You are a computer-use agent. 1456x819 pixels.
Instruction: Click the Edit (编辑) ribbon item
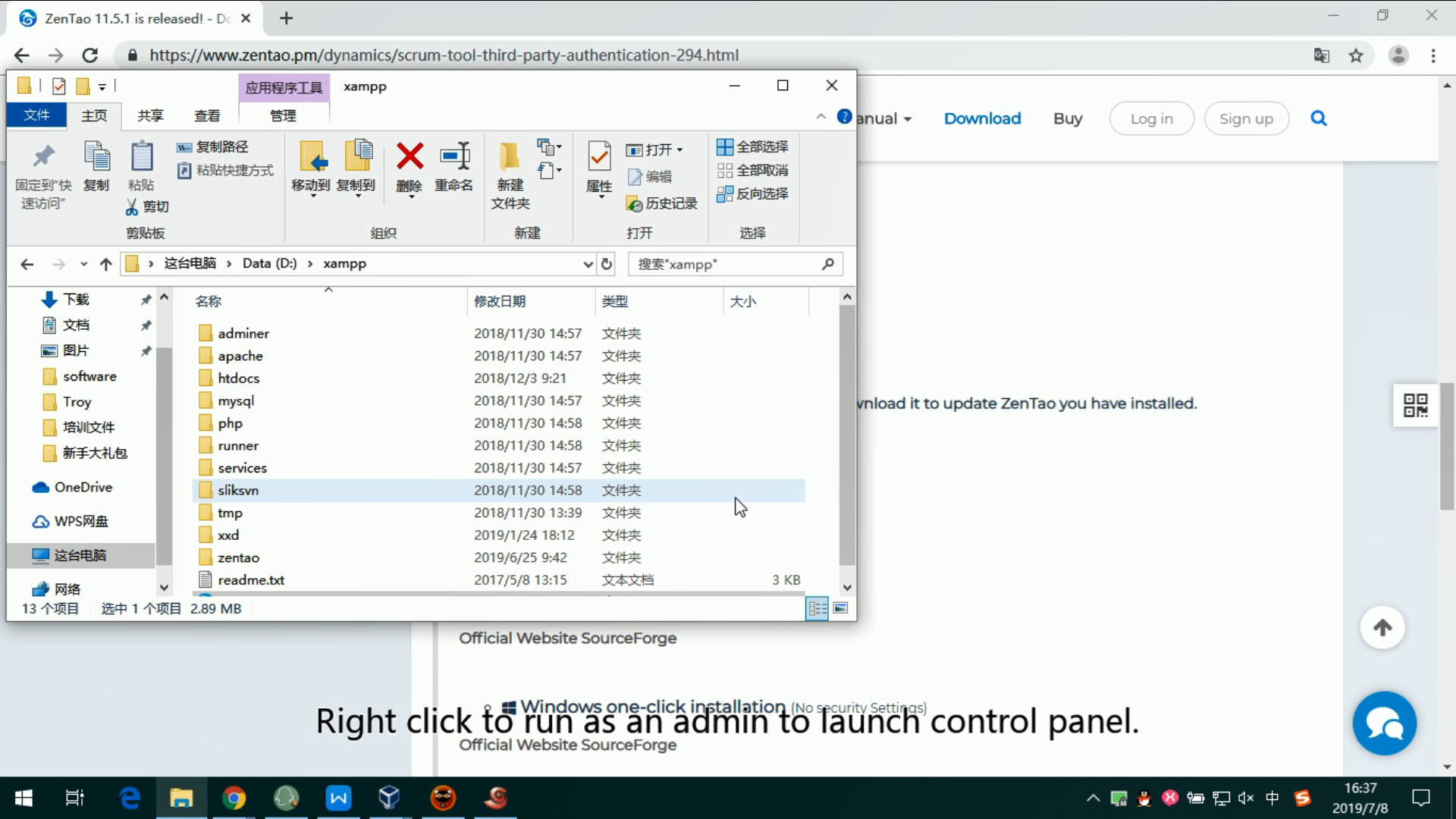pos(650,177)
